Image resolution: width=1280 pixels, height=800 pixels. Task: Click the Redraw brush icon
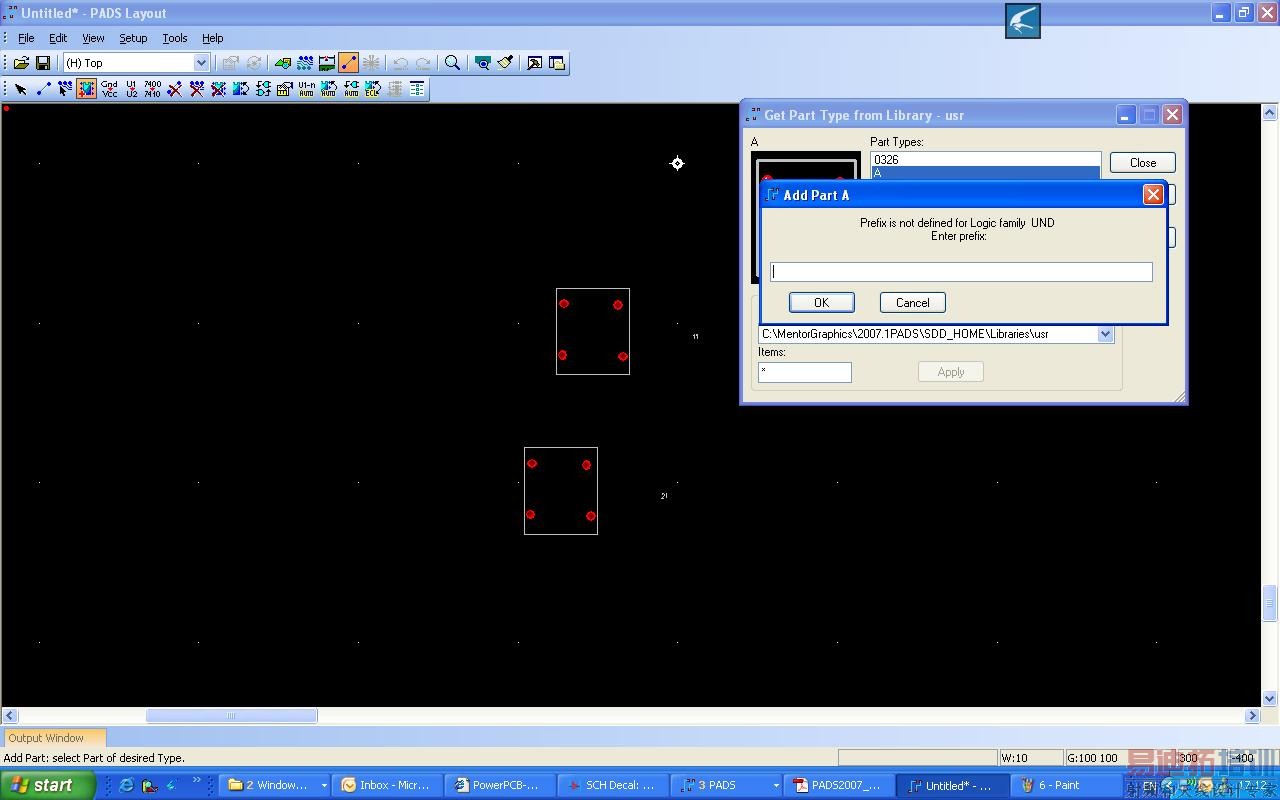point(505,63)
